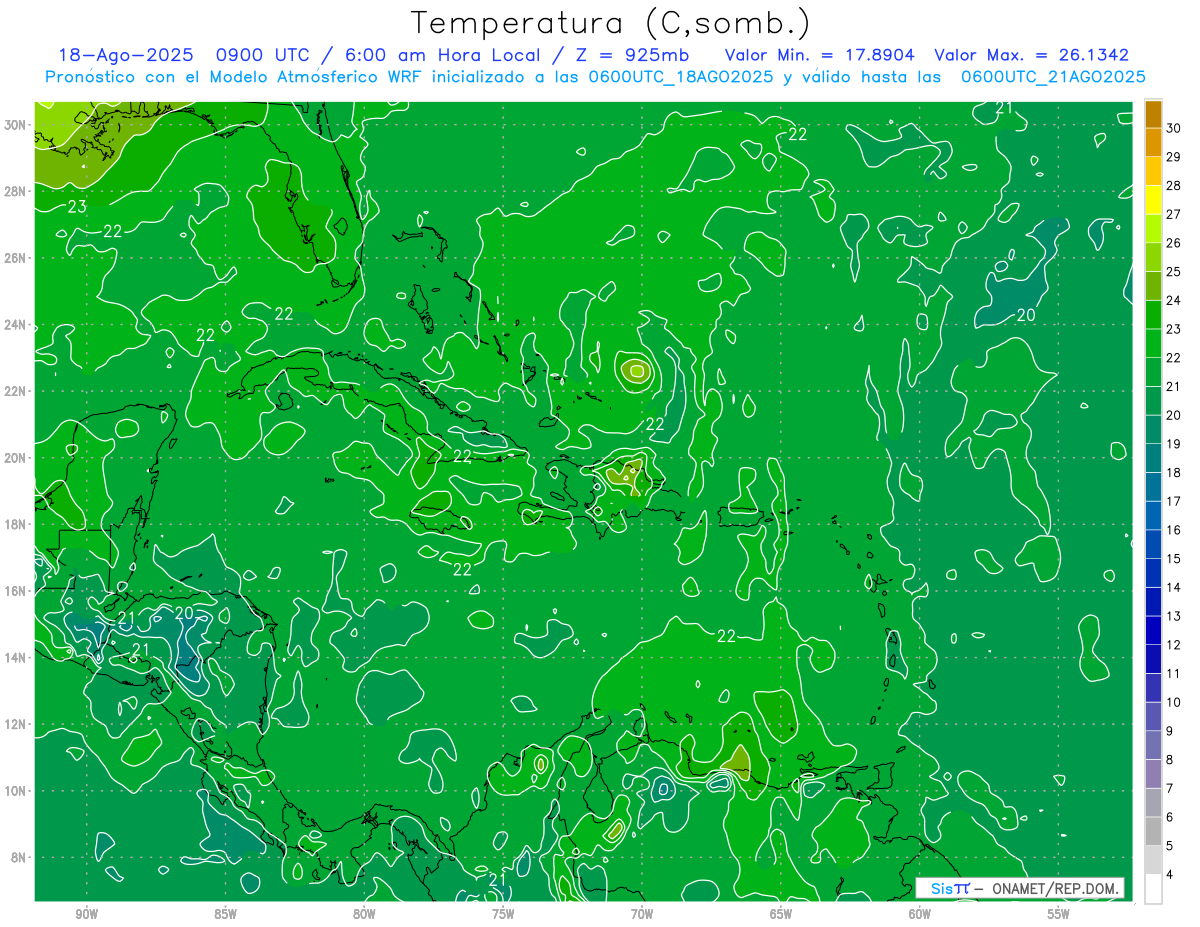
Task: Click the number 24 in the color legend
Action: pyautogui.click(x=1174, y=300)
